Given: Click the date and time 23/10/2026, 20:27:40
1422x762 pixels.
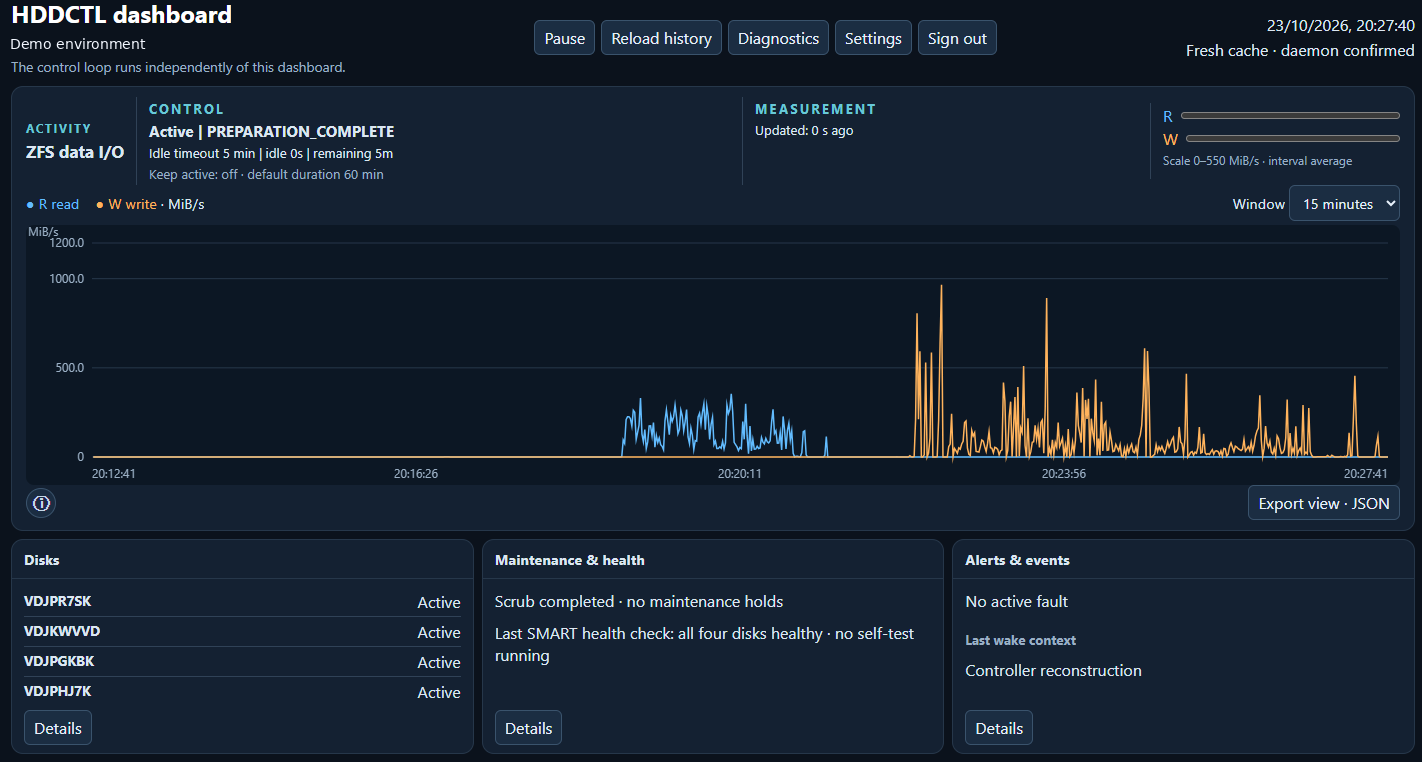Looking at the screenshot, I should point(1341,26).
